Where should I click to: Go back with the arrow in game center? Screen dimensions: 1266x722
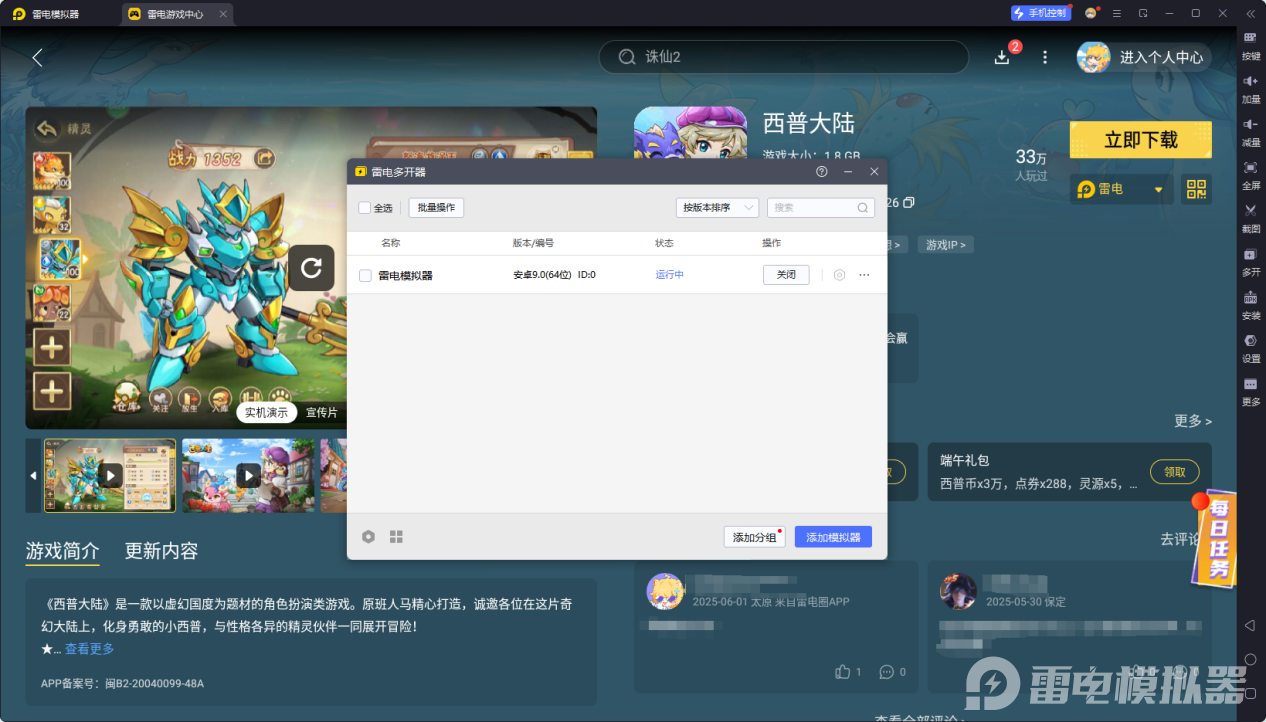pos(37,57)
